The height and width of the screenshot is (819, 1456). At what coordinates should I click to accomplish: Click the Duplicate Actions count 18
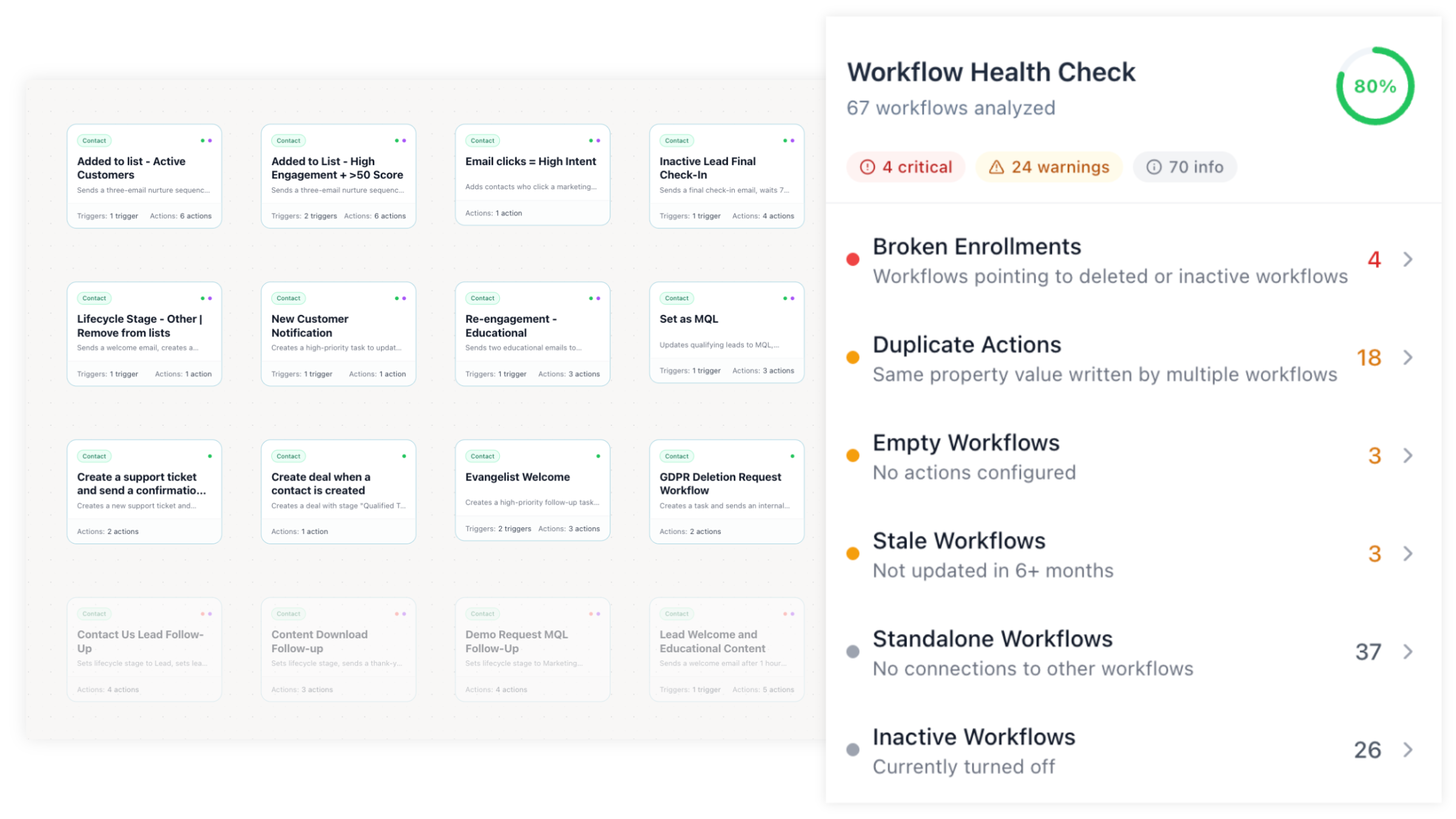click(1369, 357)
